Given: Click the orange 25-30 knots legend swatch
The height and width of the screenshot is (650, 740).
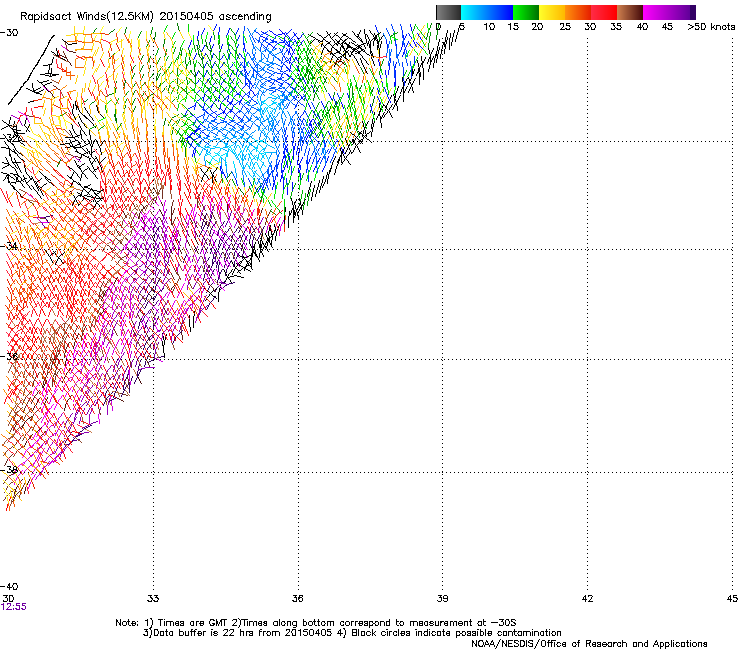Looking at the screenshot, I should pyautogui.click(x=578, y=12).
